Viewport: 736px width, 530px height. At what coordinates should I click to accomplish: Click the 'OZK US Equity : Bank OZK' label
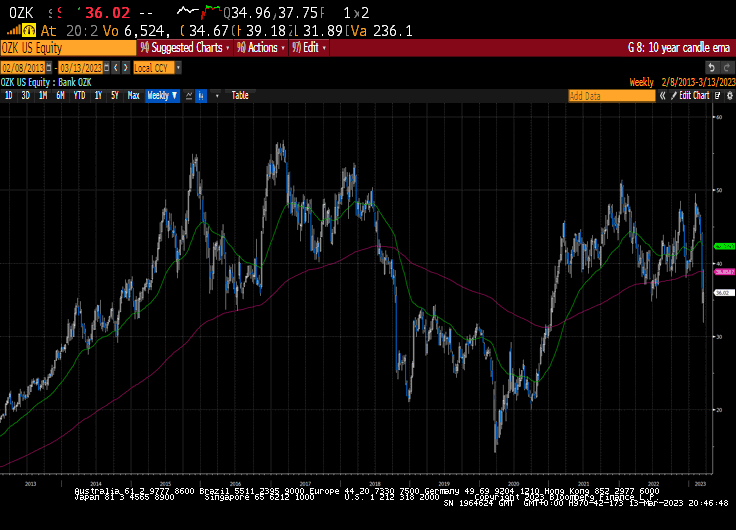tap(46, 83)
